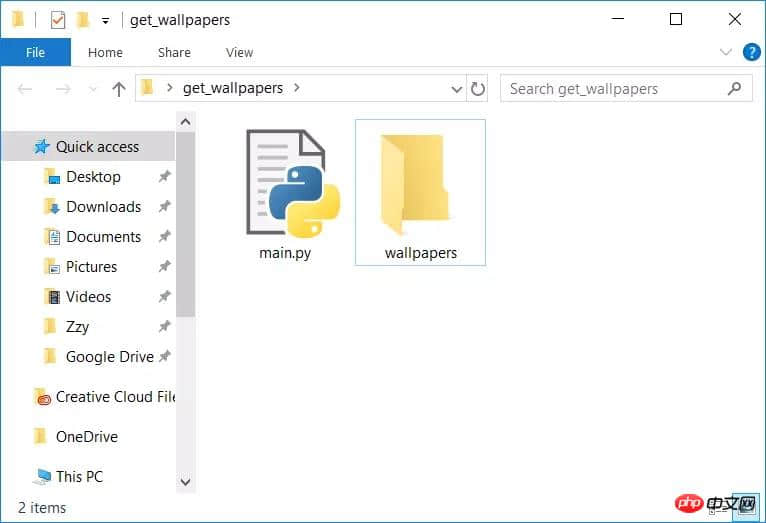This screenshot has height=523, width=766.
Task: Go up one folder level
Action: pyautogui.click(x=119, y=89)
